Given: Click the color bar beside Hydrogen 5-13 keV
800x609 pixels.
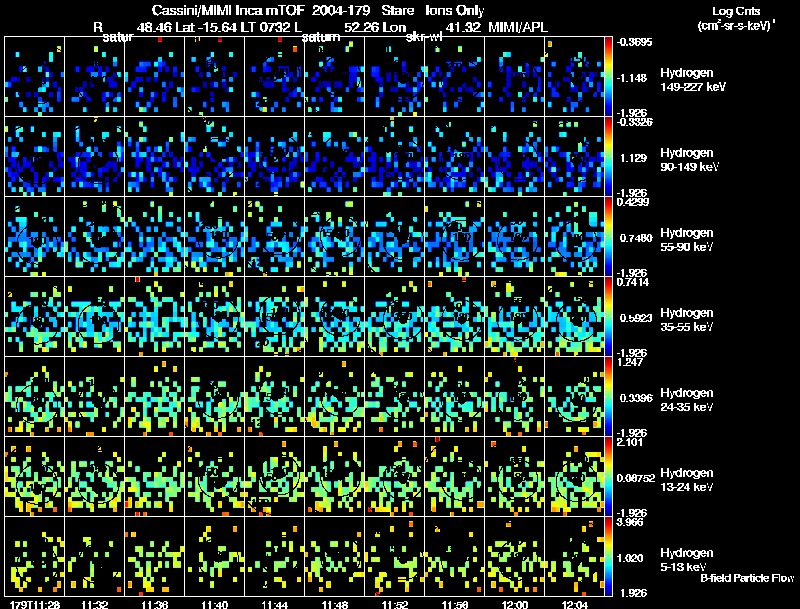Looking at the screenshot, I should (x=608, y=557).
